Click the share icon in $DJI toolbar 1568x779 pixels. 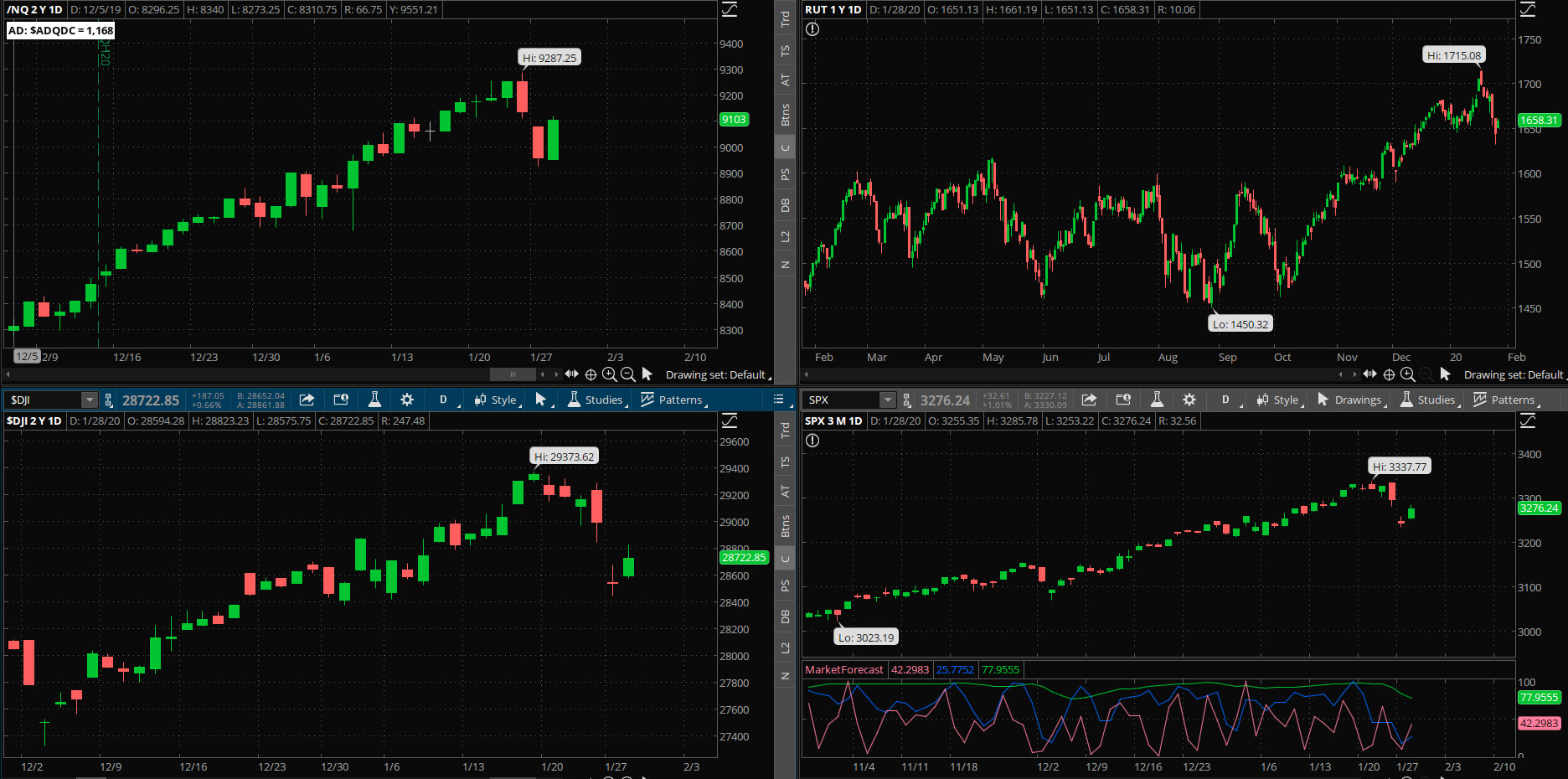(x=307, y=400)
